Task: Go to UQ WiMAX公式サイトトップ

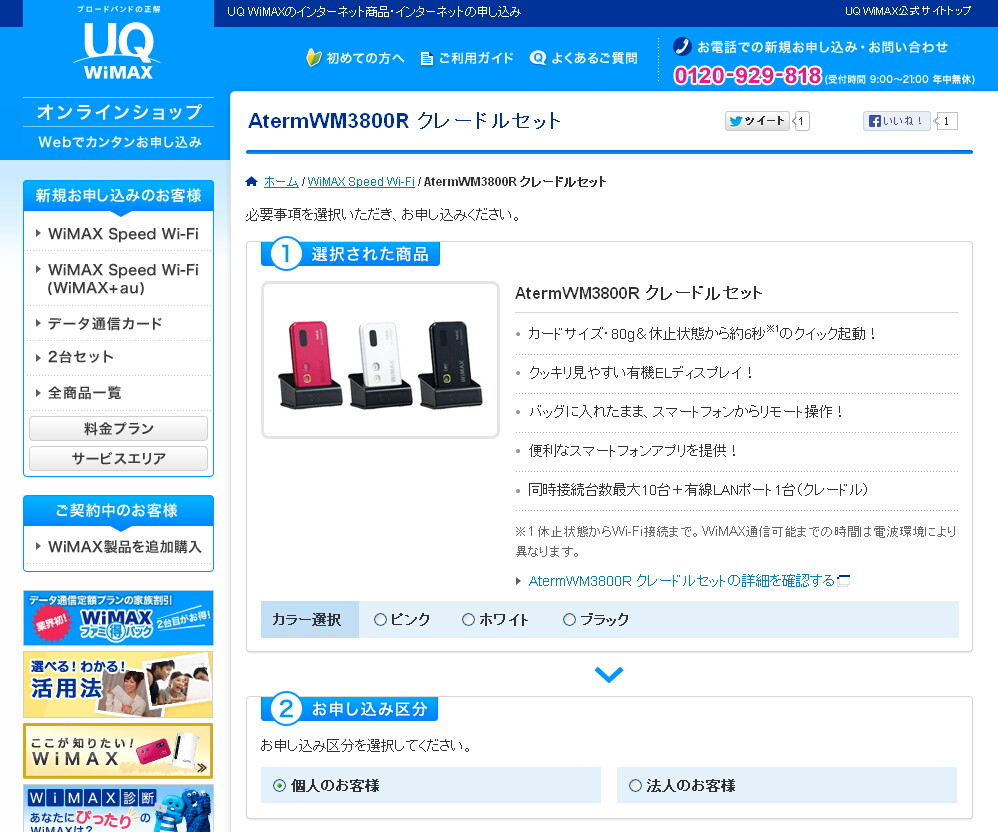Action: pos(908,11)
